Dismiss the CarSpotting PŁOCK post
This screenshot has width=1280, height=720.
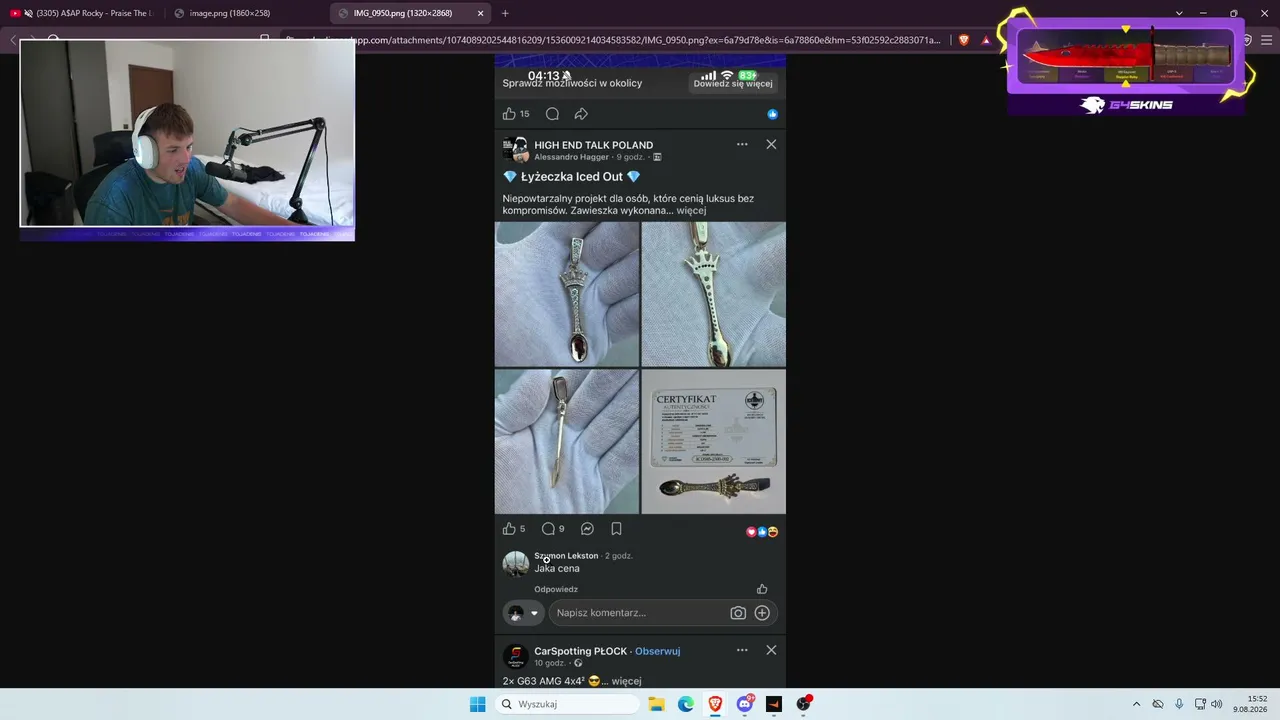tap(771, 650)
